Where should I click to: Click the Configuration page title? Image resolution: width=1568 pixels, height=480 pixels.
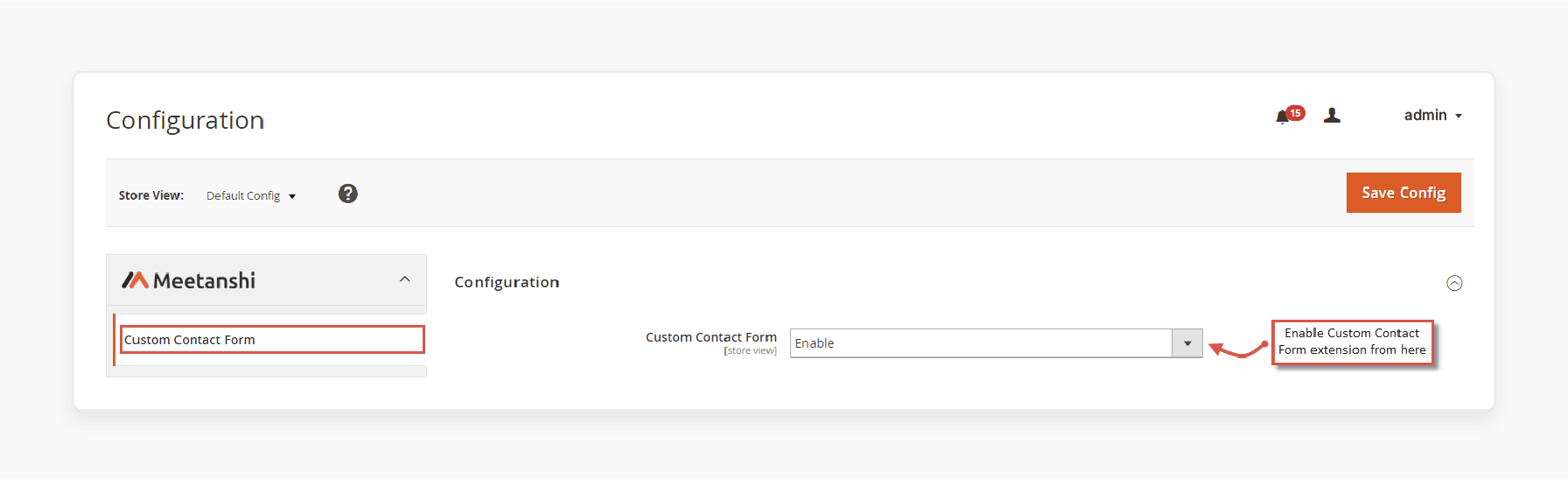click(185, 120)
